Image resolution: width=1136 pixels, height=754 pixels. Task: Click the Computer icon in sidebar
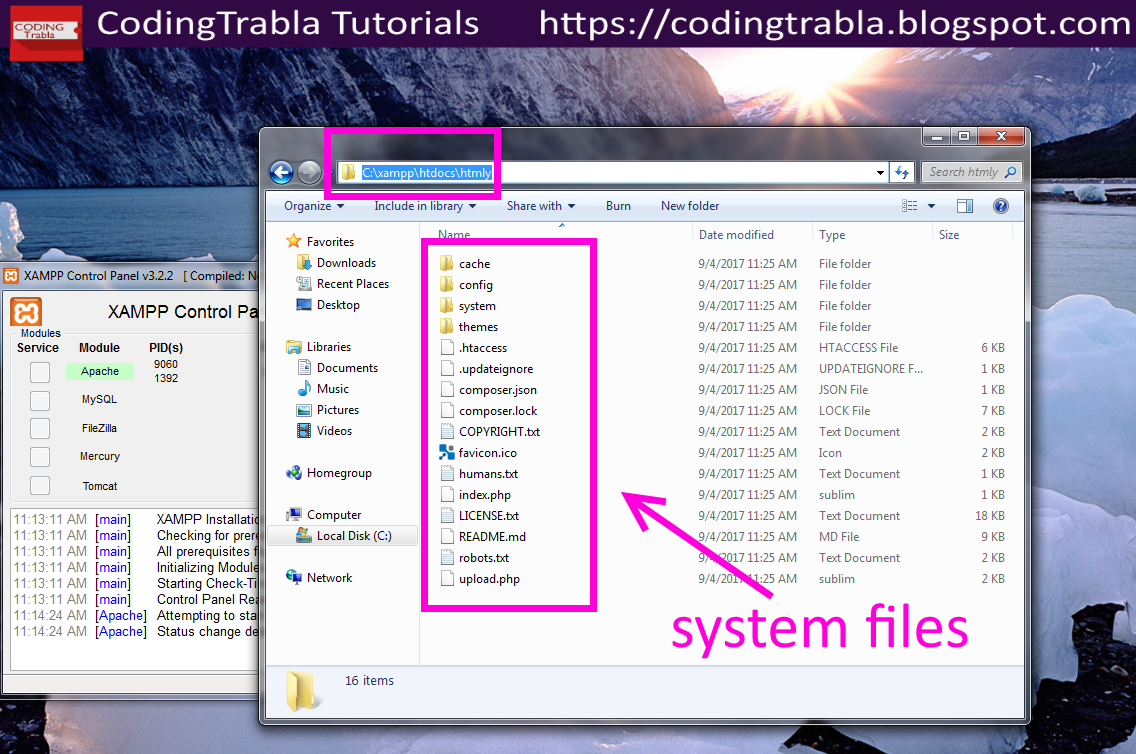(x=293, y=515)
